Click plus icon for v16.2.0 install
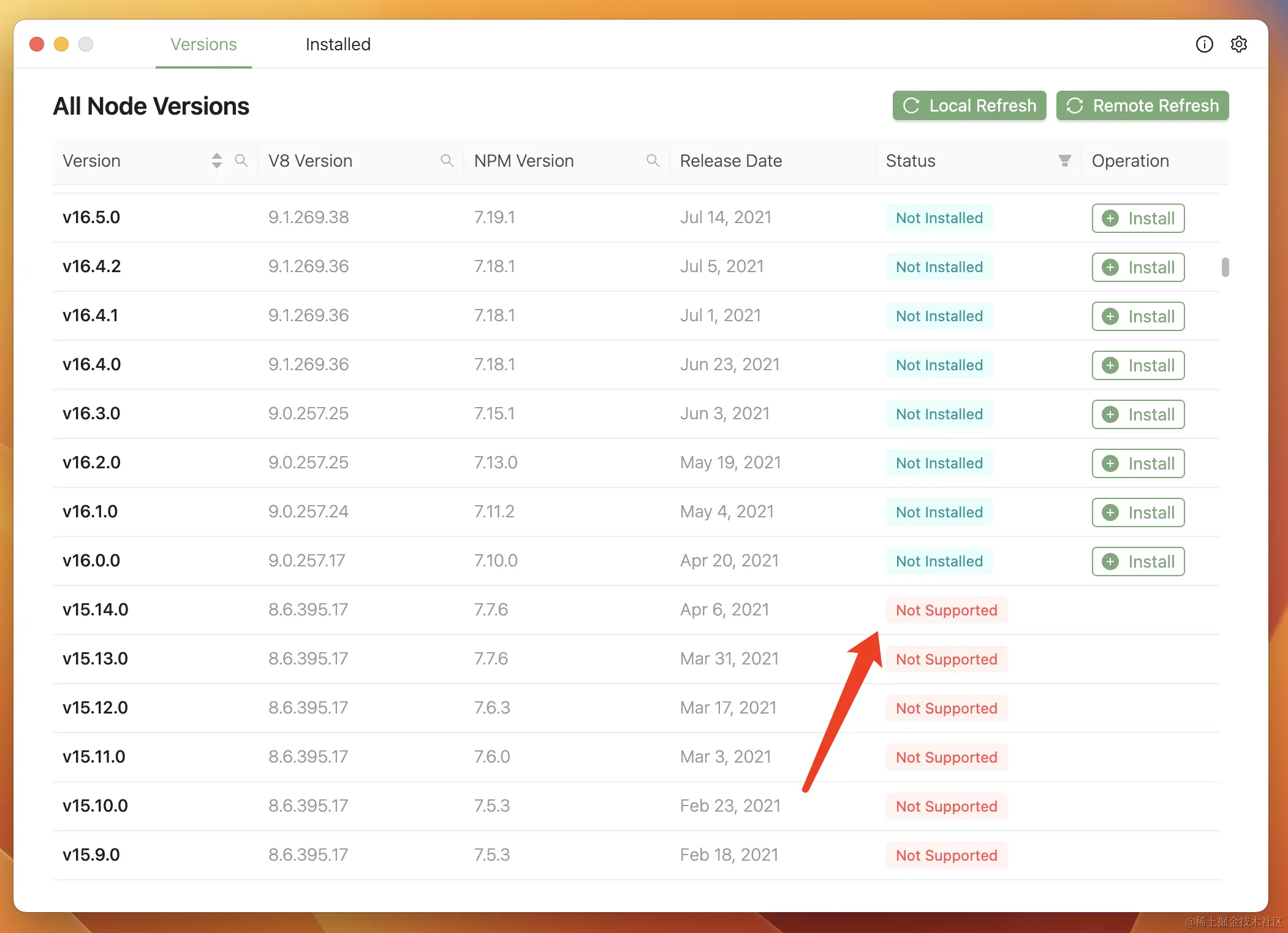 click(1110, 463)
